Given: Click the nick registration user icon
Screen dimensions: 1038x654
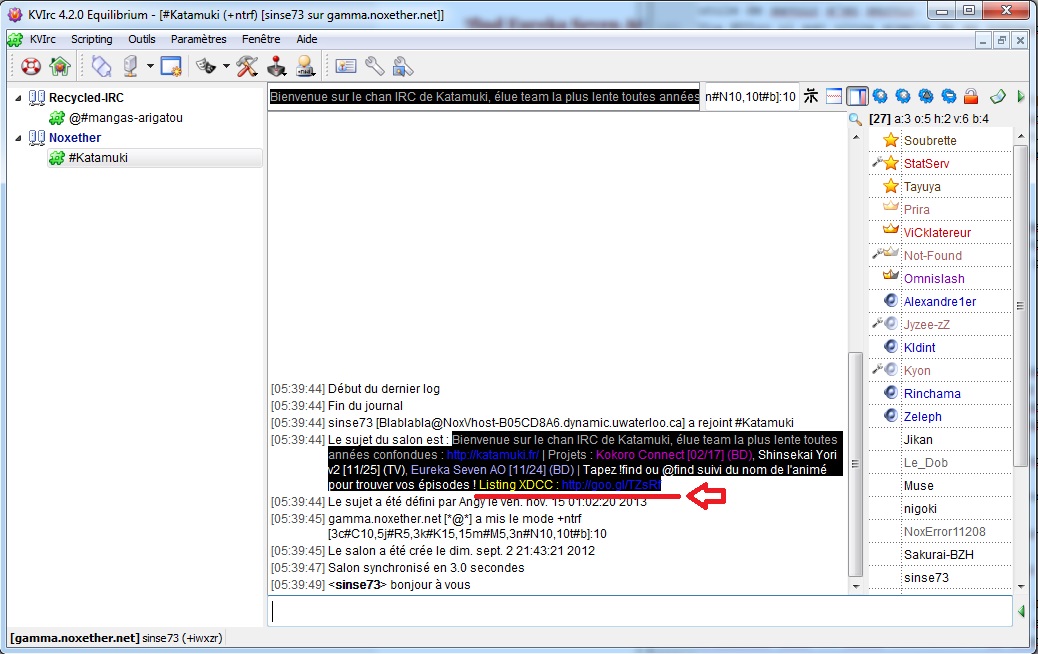Looking at the screenshot, I should tap(305, 67).
